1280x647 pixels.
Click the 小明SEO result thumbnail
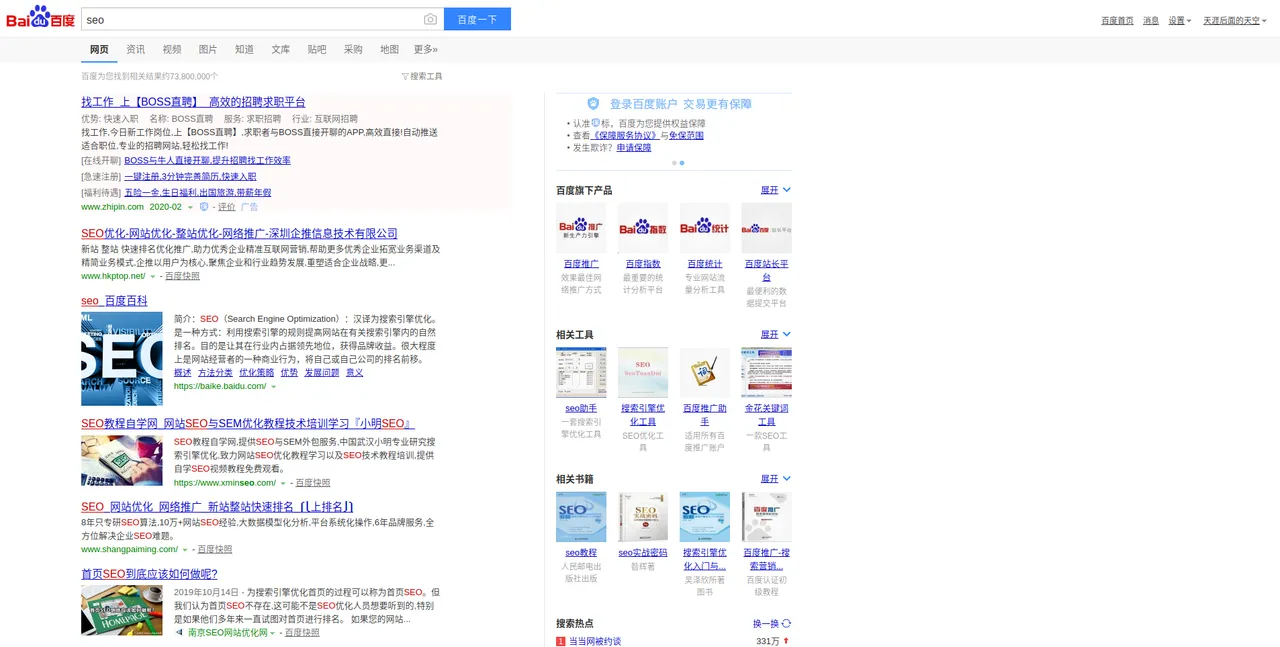pos(122,461)
